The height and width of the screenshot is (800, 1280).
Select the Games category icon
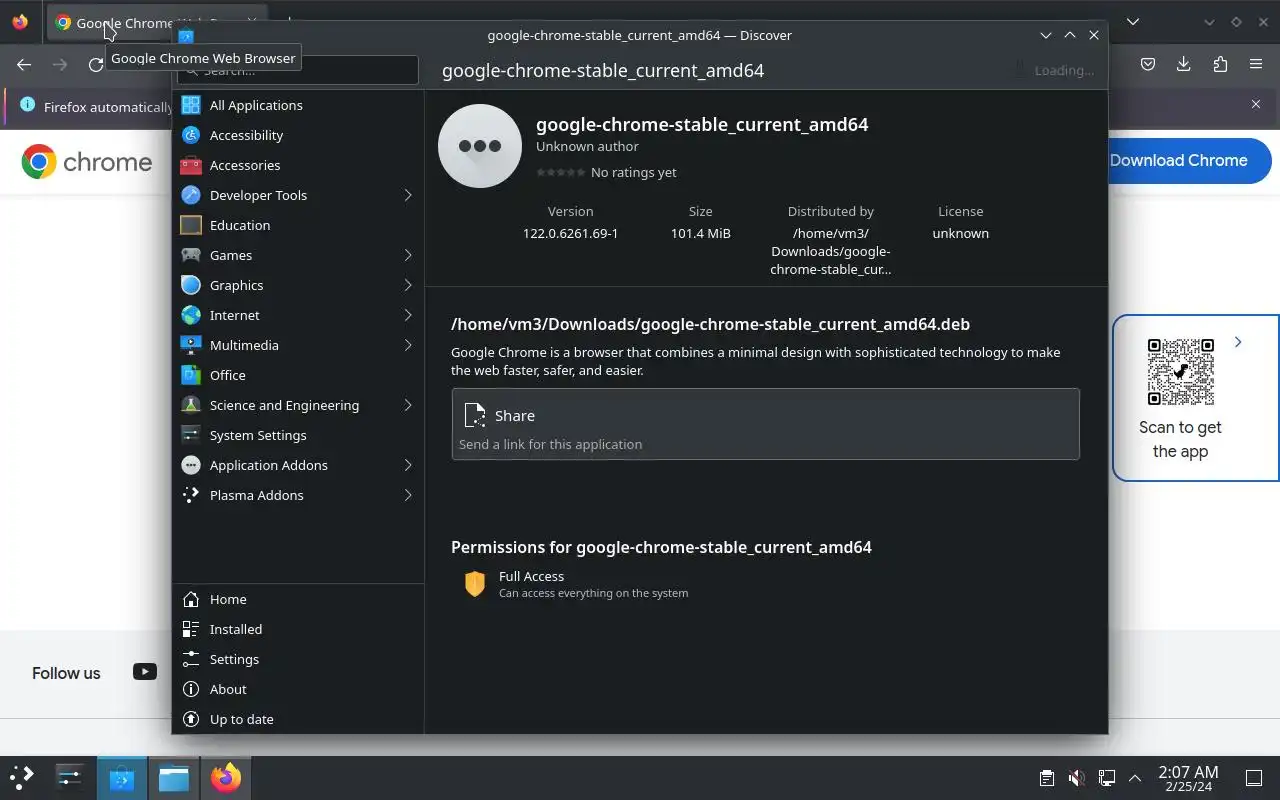click(x=191, y=255)
